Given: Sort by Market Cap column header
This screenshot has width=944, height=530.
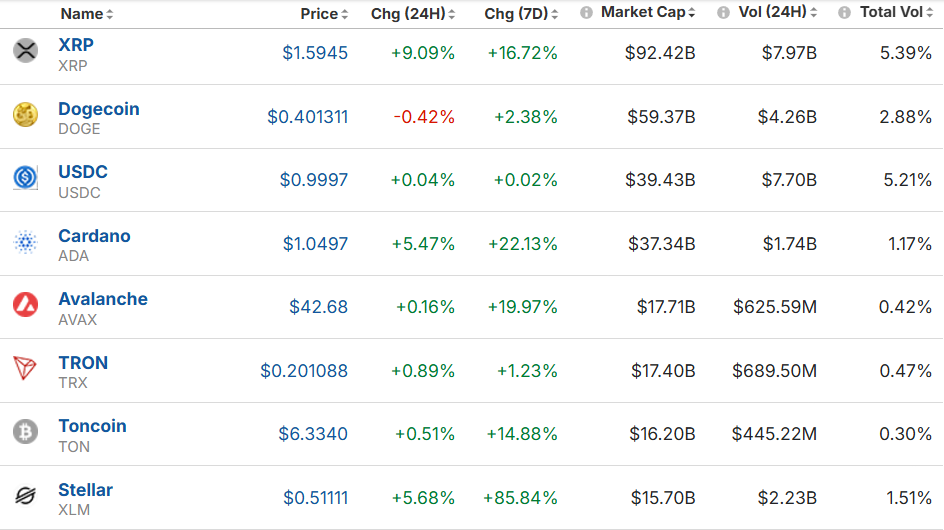Looking at the screenshot, I should [x=648, y=13].
